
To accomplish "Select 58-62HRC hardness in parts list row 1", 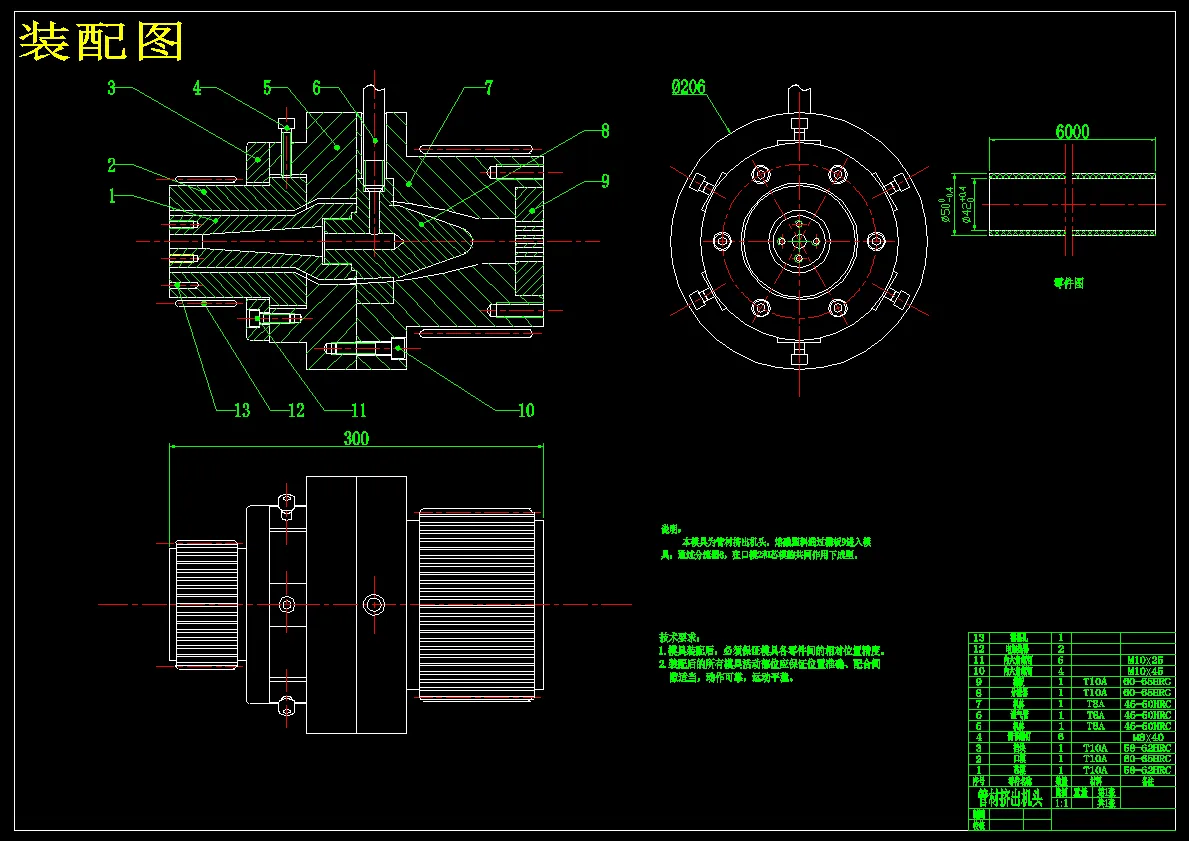I will coord(1147,770).
